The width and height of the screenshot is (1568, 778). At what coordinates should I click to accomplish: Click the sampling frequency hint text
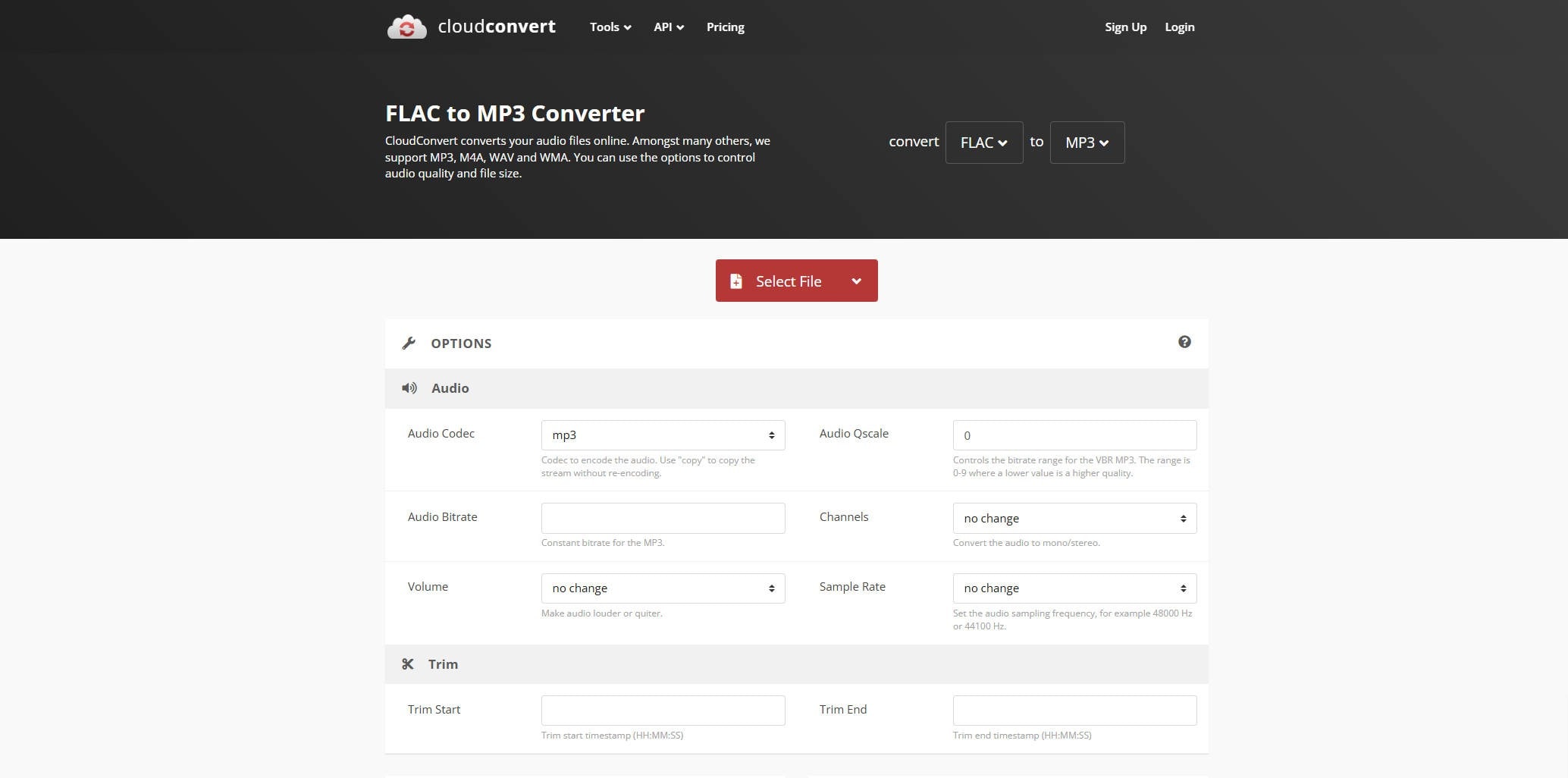(x=1073, y=620)
